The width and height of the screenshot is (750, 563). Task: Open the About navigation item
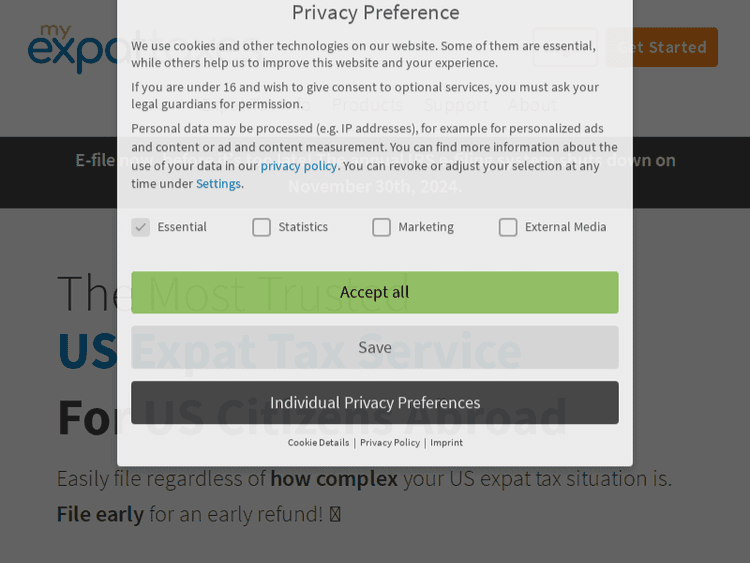533,105
